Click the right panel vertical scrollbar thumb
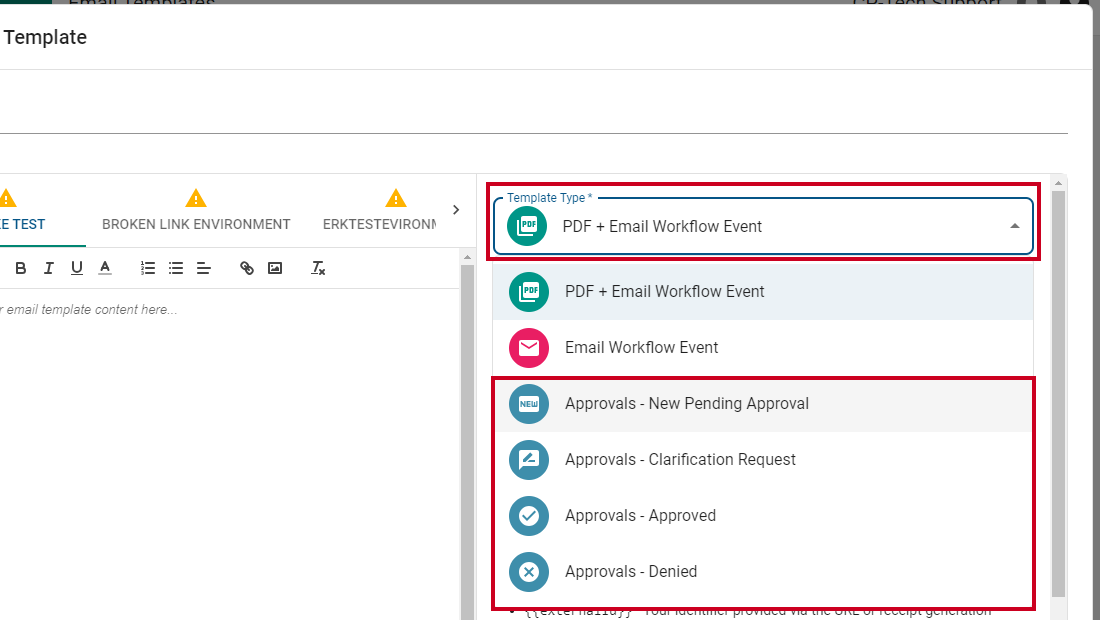1100x620 pixels. (x=1059, y=394)
